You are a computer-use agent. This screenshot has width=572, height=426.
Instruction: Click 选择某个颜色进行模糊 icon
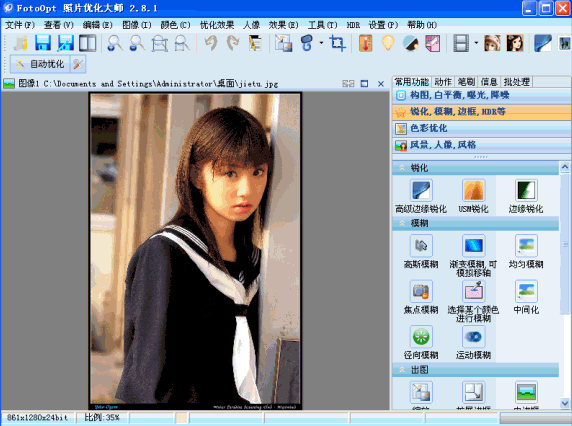pyautogui.click(x=474, y=291)
